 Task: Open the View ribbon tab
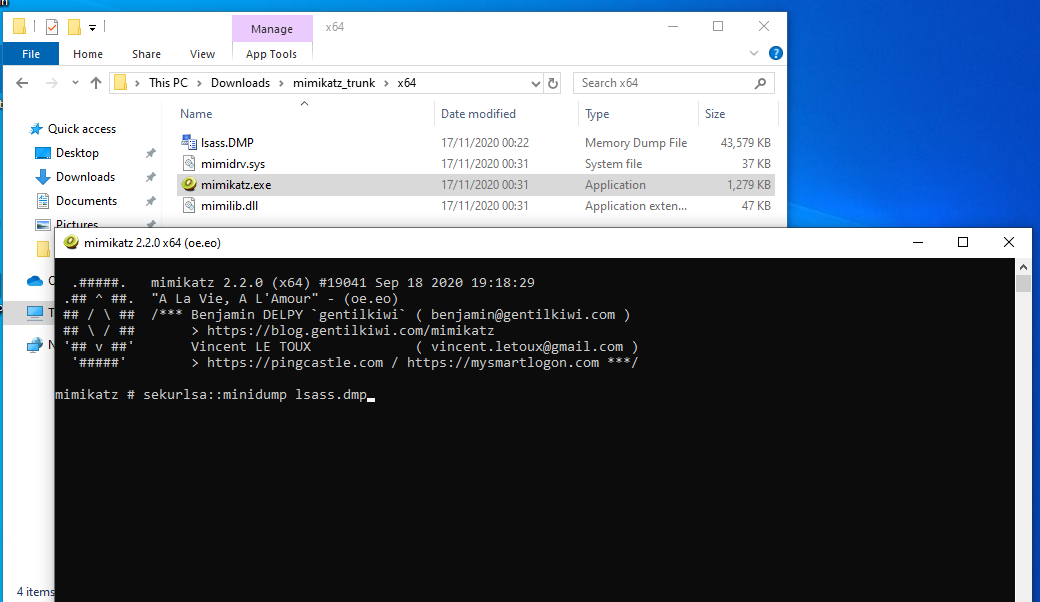[202, 54]
